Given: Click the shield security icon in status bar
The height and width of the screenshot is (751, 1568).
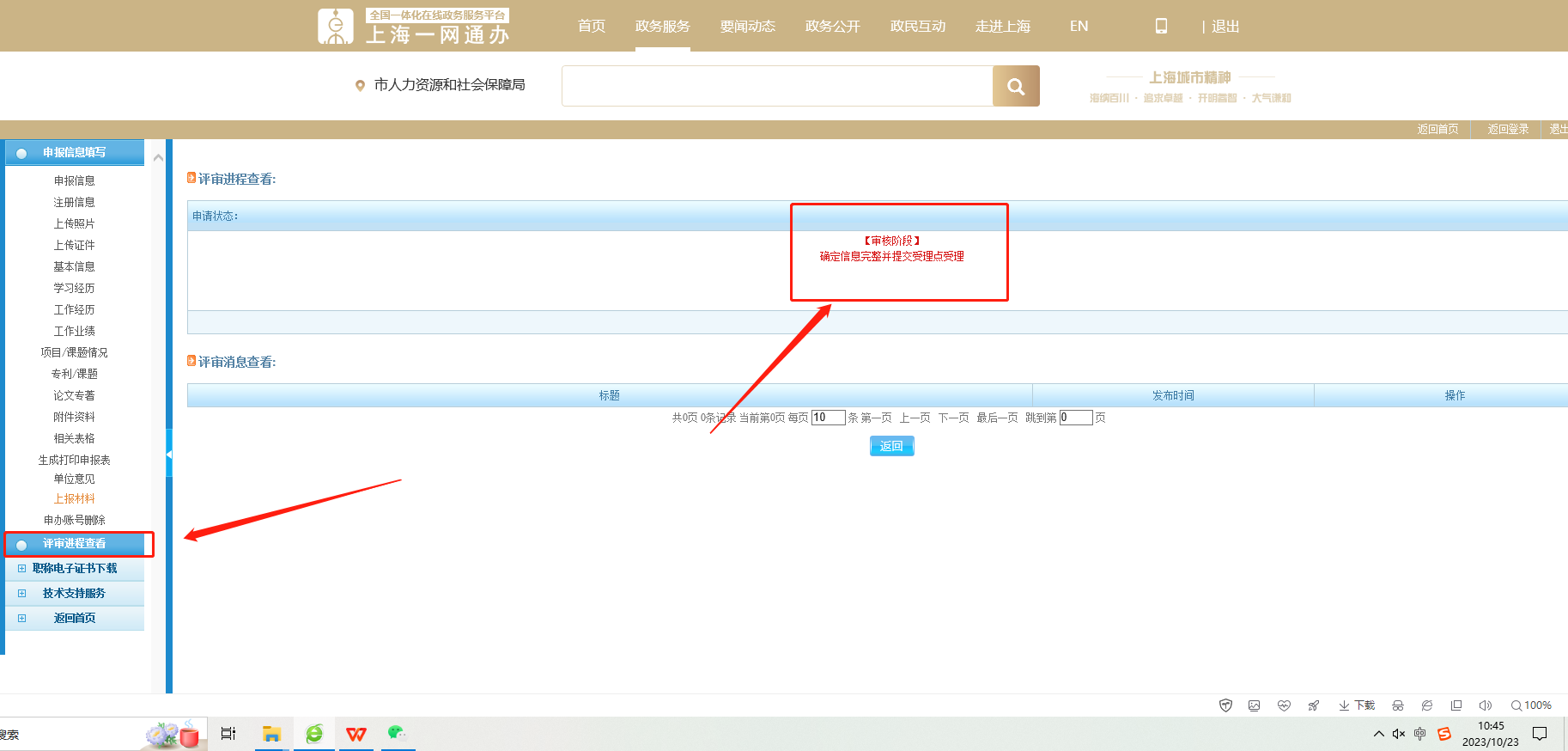Looking at the screenshot, I should [x=1225, y=705].
